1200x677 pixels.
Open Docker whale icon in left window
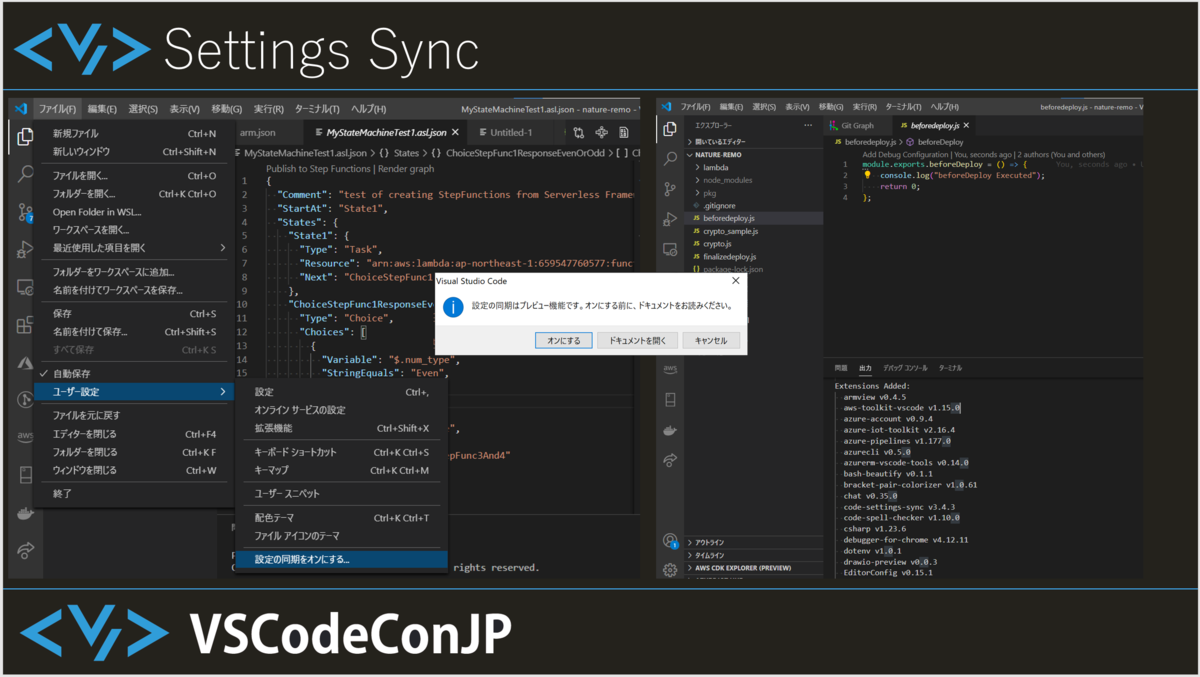coord(26,513)
